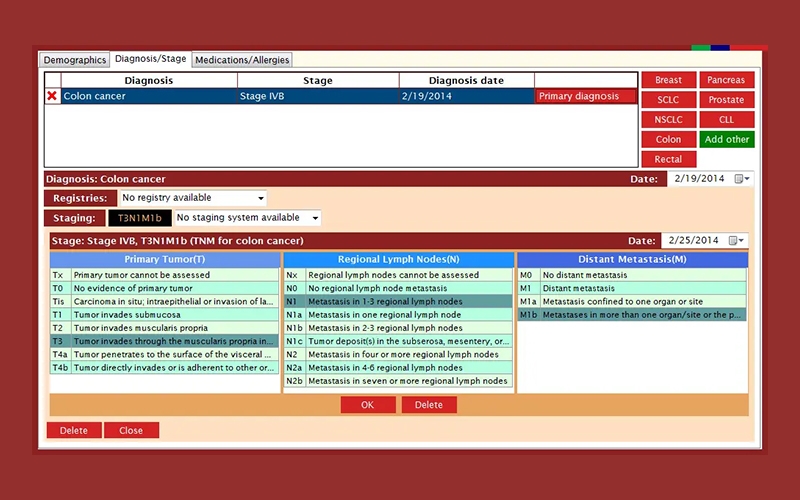Click the Primary Tumor(T) column header
800x500 pixels.
click(x=165, y=259)
